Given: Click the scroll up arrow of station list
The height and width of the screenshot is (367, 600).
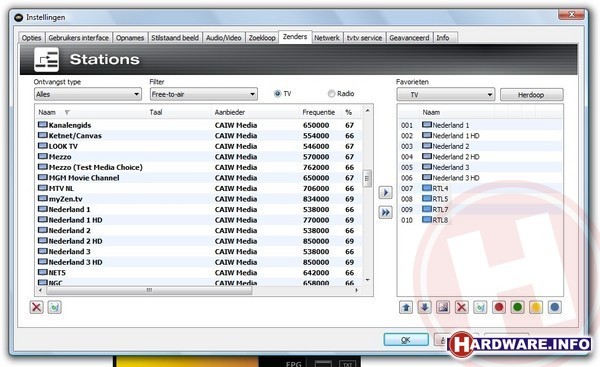Looking at the screenshot, I should point(367,111).
